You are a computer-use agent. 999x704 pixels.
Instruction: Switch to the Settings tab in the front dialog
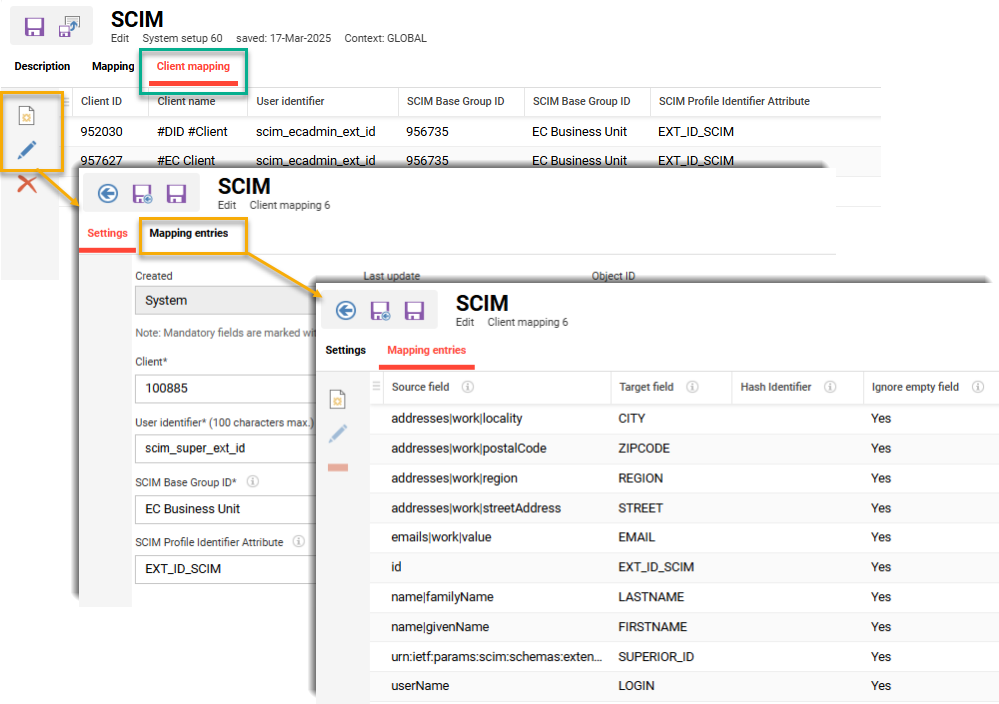(346, 350)
